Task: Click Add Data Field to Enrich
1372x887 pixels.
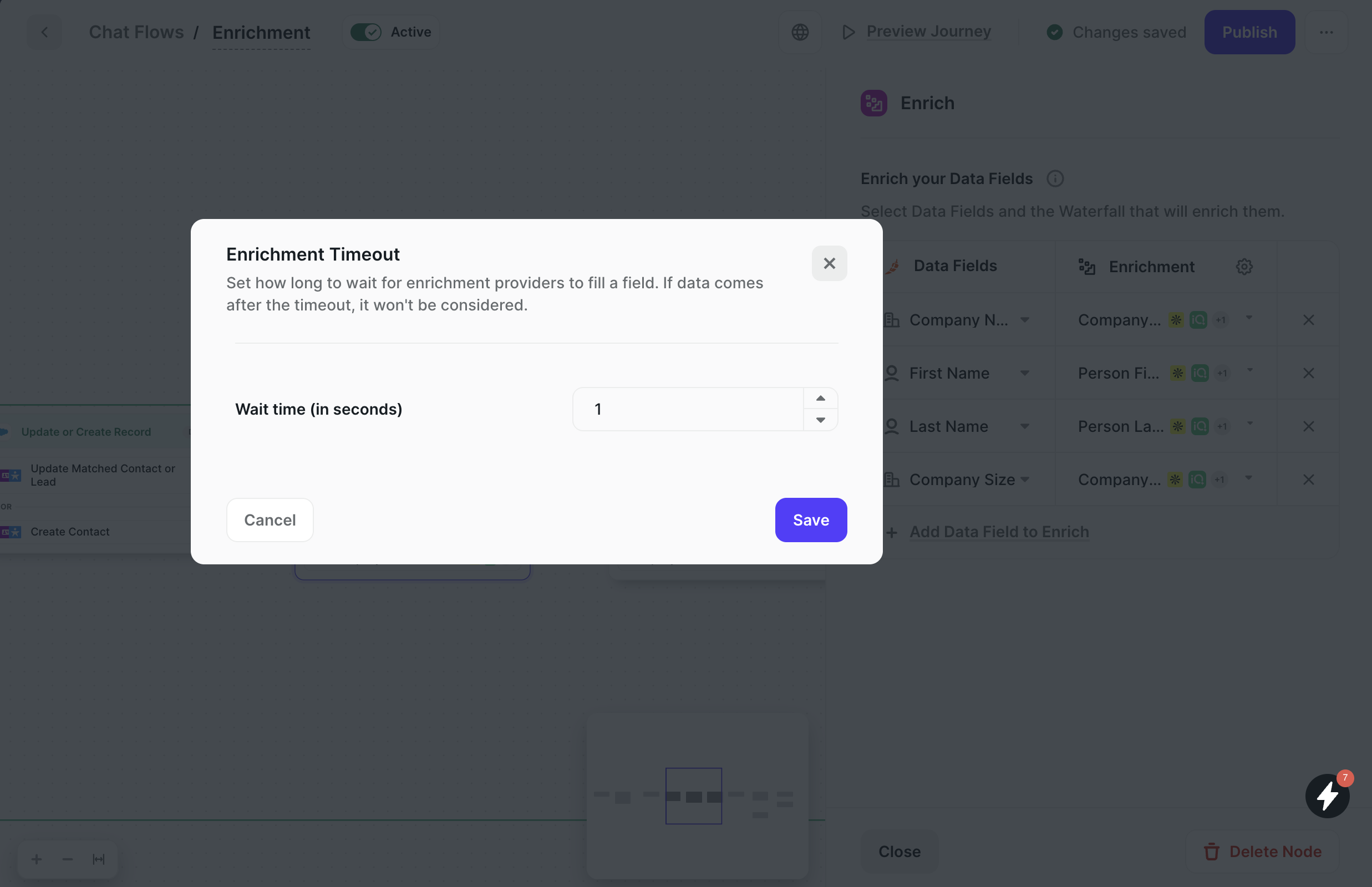Action: pyautogui.click(x=999, y=531)
